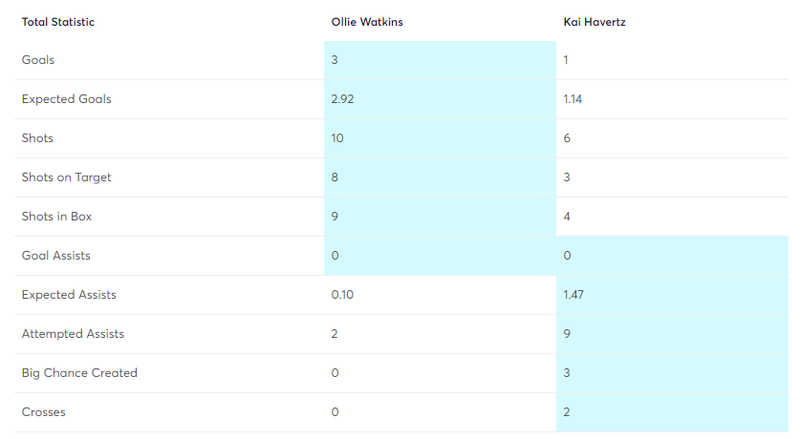Select Watkins' Shots in Box value 9

click(x=335, y=216)
